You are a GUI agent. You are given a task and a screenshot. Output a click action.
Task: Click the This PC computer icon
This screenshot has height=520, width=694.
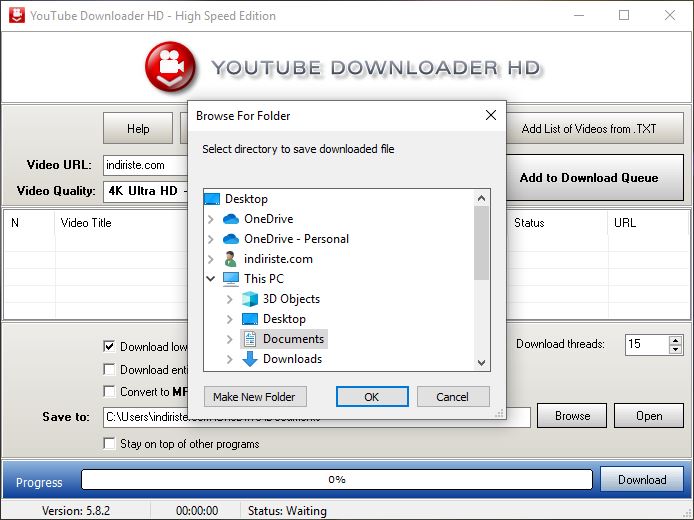point(231,279)
